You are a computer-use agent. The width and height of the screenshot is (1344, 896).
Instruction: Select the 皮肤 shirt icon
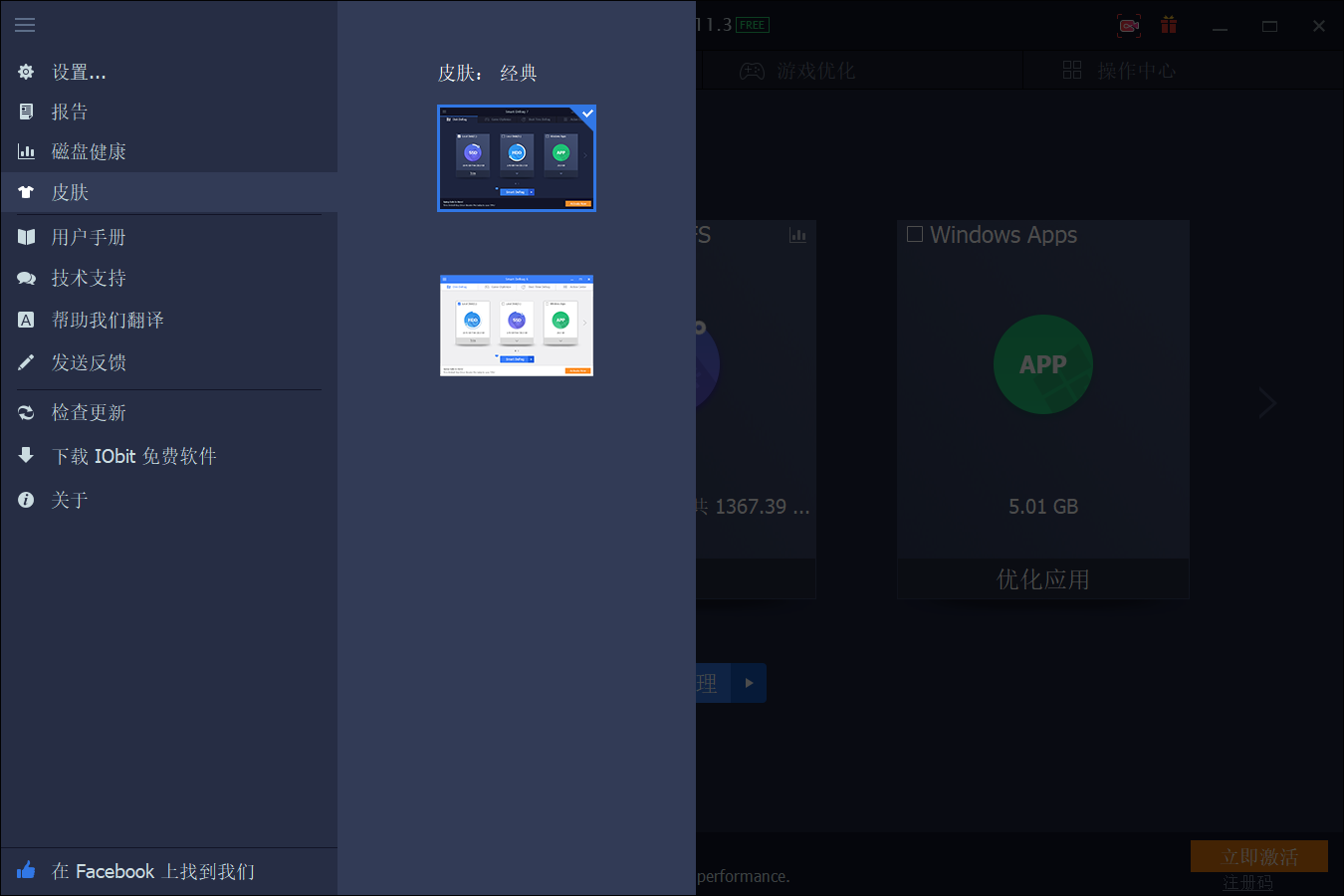(x=25, y=192)
